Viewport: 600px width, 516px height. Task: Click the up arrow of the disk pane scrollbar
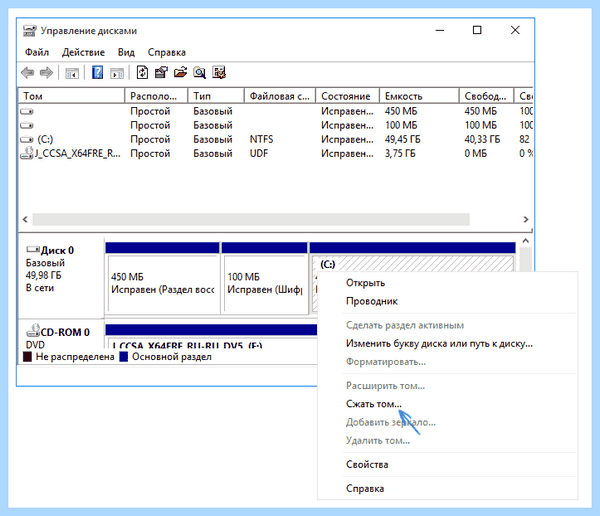526,241
